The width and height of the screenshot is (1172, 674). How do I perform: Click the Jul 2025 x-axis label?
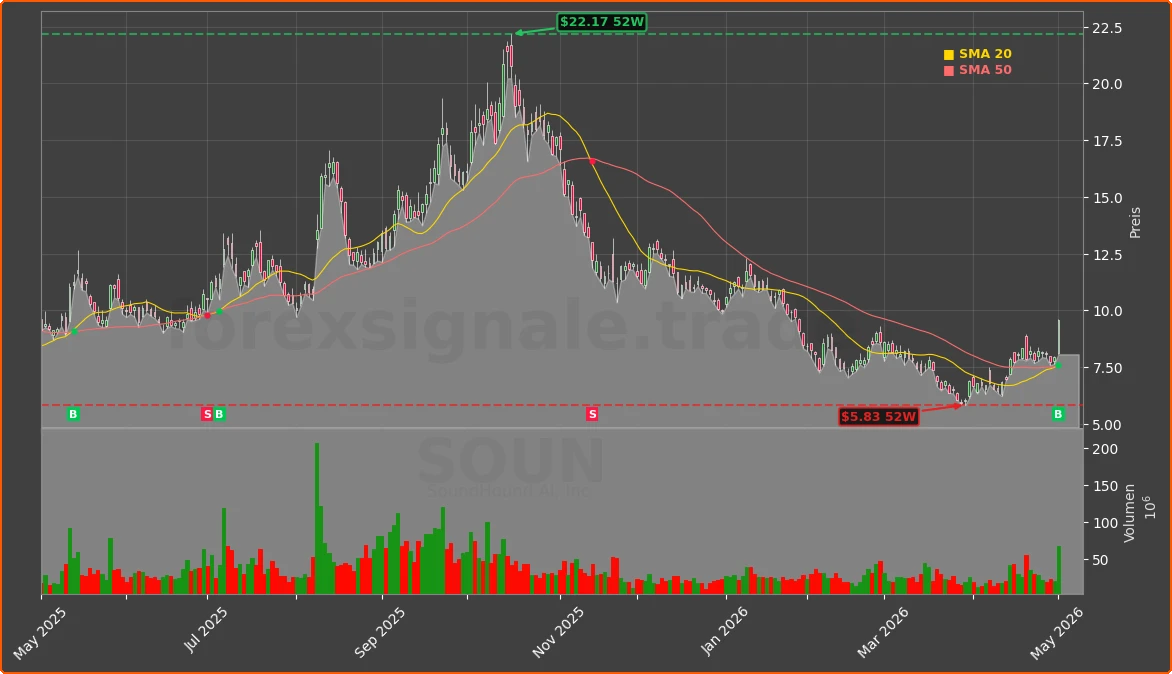205,629
